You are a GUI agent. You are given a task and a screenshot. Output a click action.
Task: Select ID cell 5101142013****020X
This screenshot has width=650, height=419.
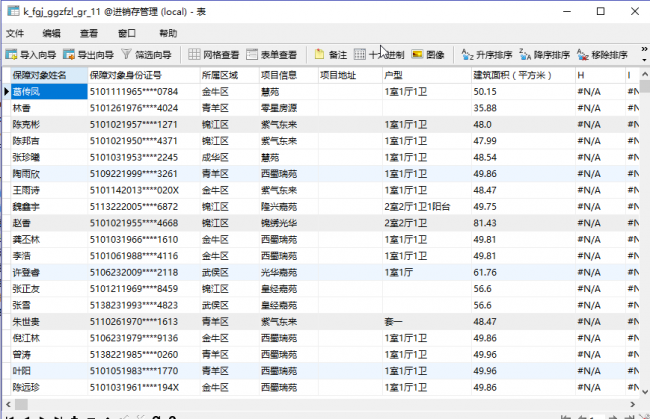coord(143,190)
